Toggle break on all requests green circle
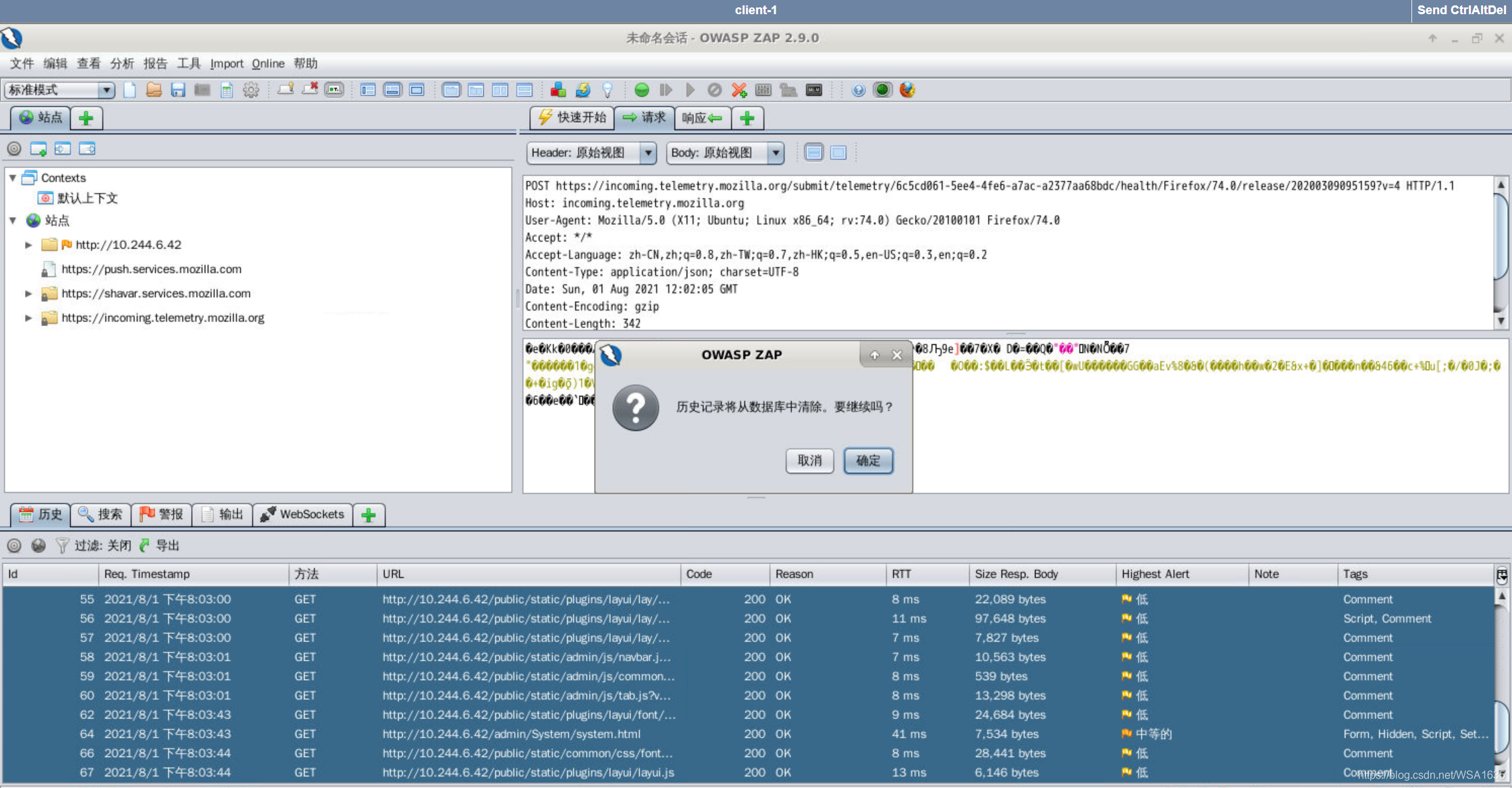Screen dimensions: 1512x788 642,90
